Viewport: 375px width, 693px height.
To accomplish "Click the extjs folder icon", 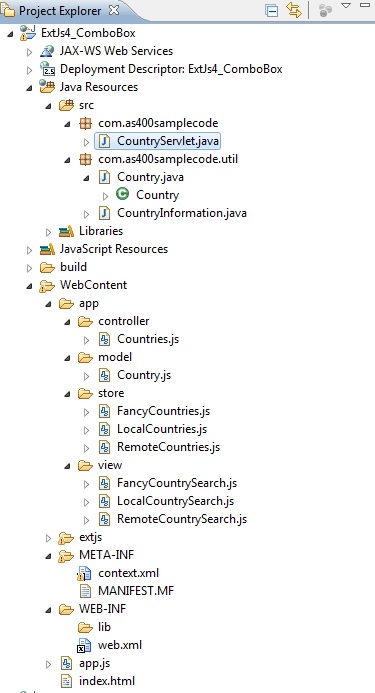I will pos(66,537).
